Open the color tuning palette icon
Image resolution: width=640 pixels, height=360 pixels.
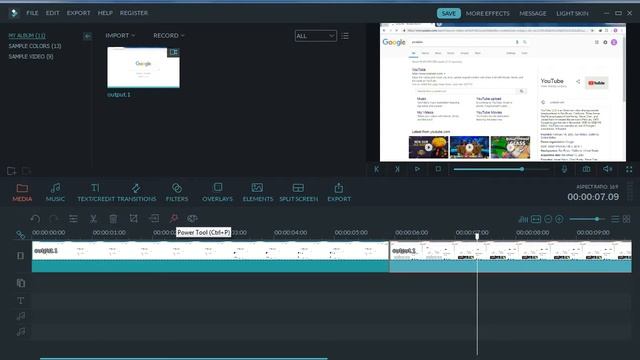(192, 218)
